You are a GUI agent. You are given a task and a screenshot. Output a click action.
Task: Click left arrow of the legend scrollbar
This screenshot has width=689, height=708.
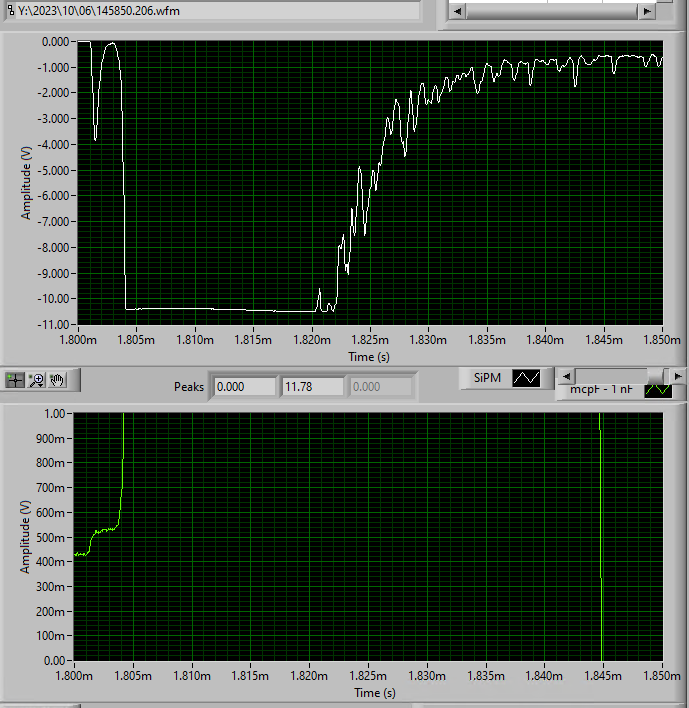pos(567,376)
